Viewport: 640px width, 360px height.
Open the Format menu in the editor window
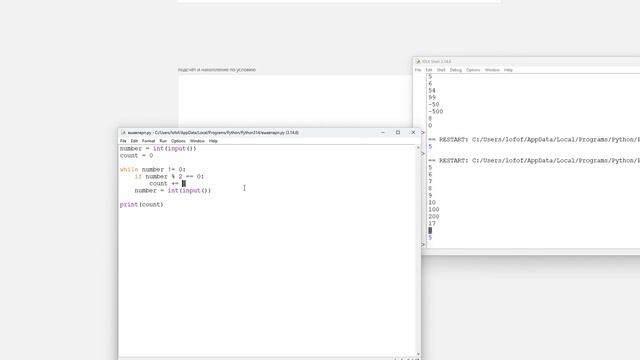148,141
